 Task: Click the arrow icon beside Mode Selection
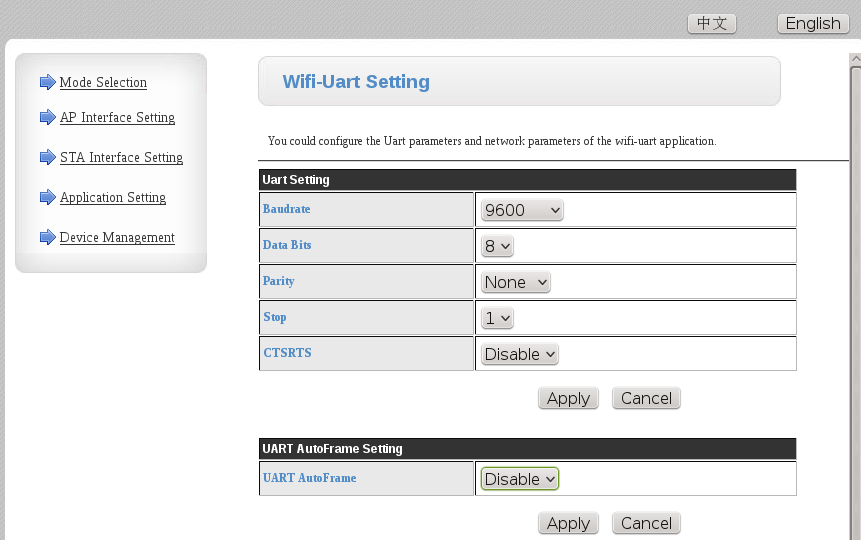tap(47, 82)
